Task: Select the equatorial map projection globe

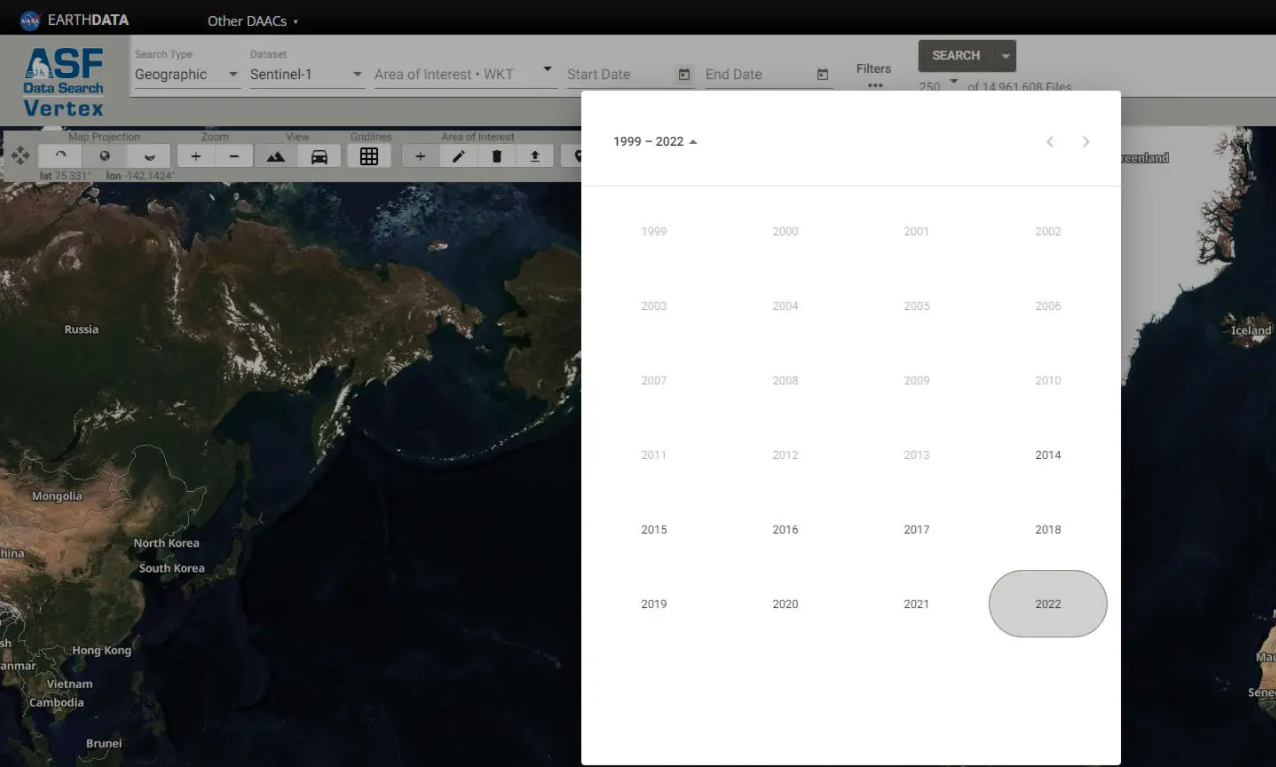Action: click(x=105, y=156)
